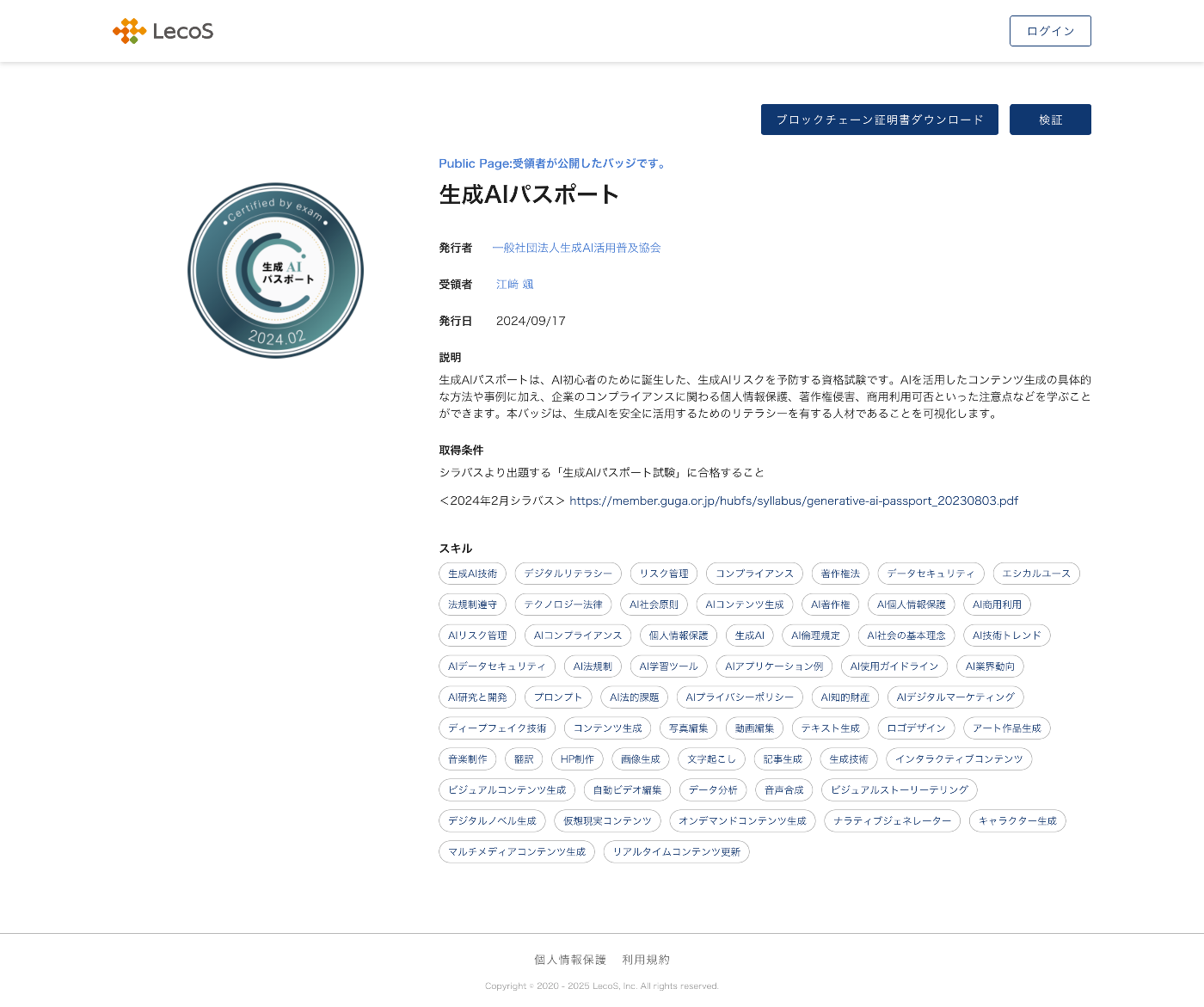Open the 個人情報保護 footer link
Image resolution: width=1204 pixels, height=1007 pixels.
[570, 960]
